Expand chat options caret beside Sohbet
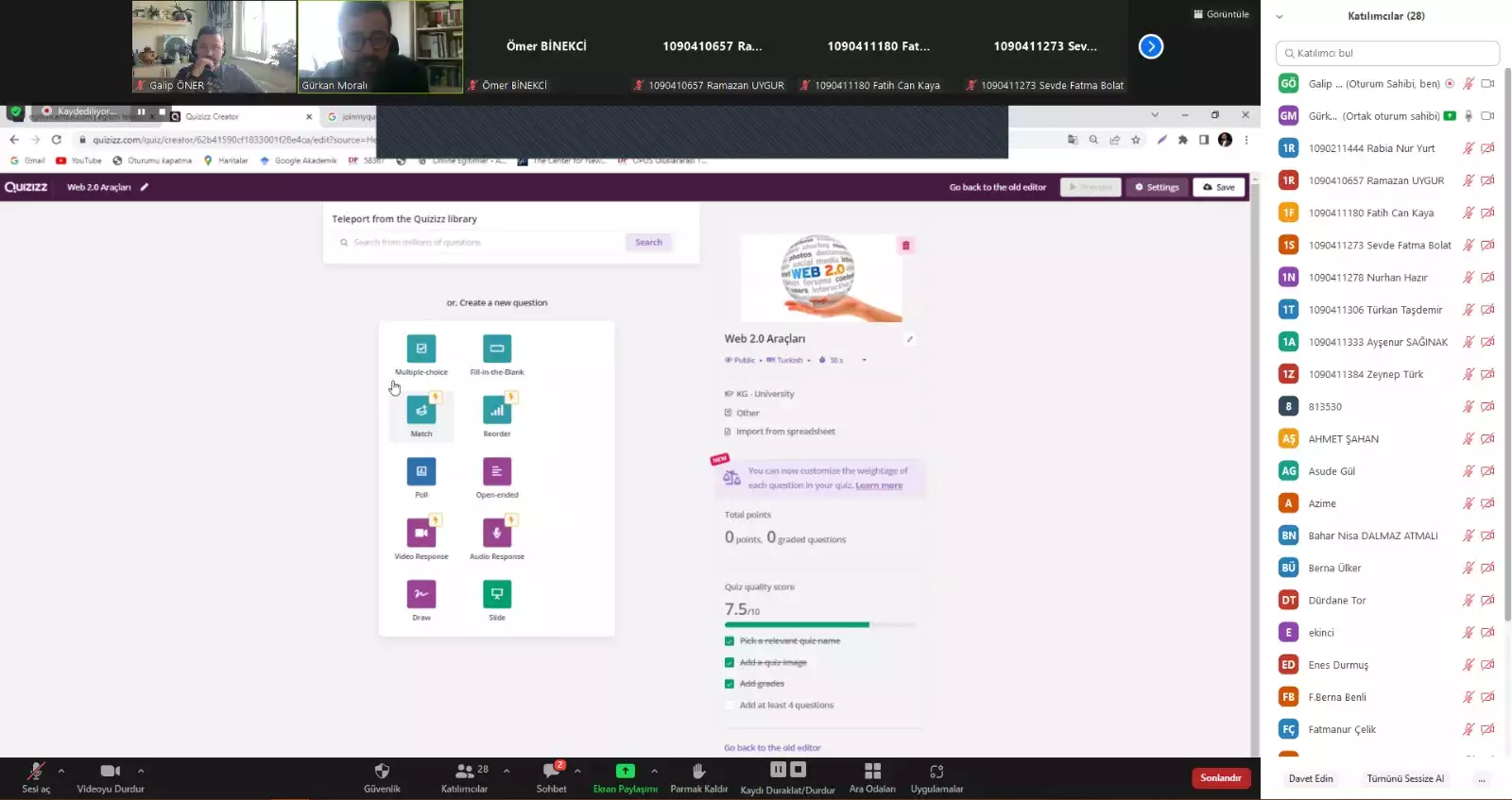The image size is (1512, 800). pyautogui.click(x=577, y=771)
